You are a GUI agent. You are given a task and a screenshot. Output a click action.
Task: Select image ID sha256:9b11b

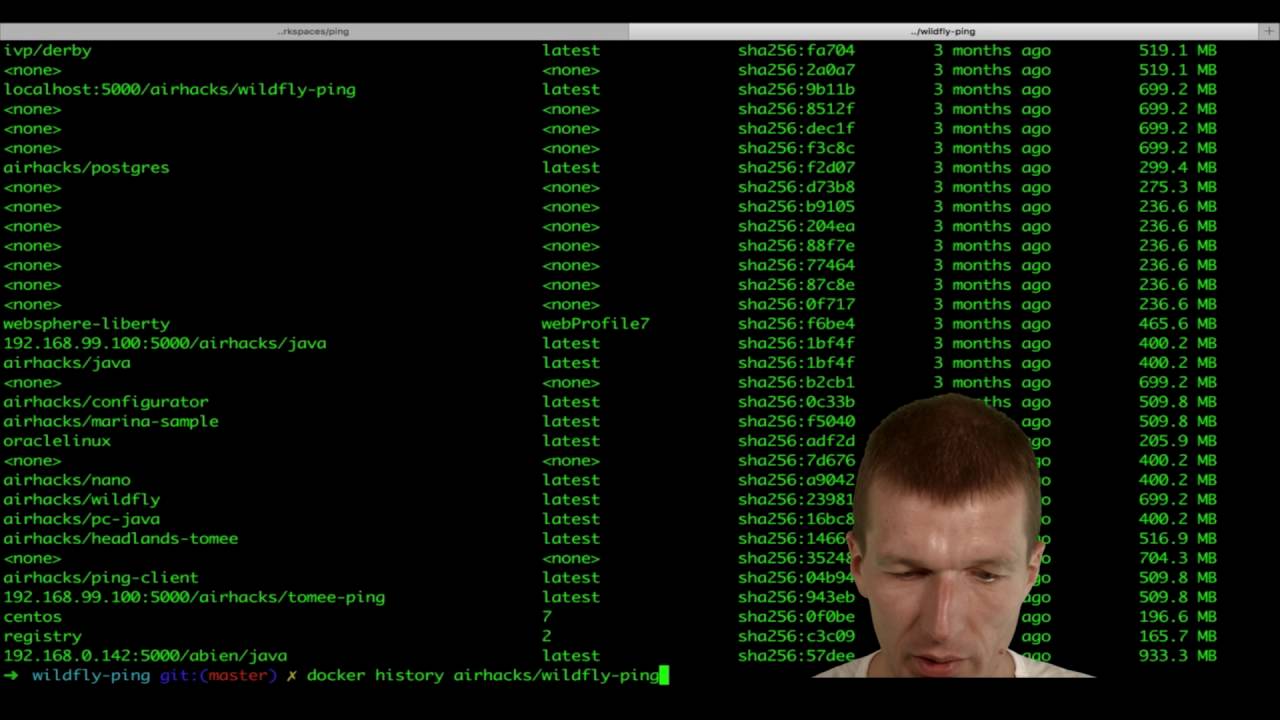pyautogui.click(x=797, y=89)
